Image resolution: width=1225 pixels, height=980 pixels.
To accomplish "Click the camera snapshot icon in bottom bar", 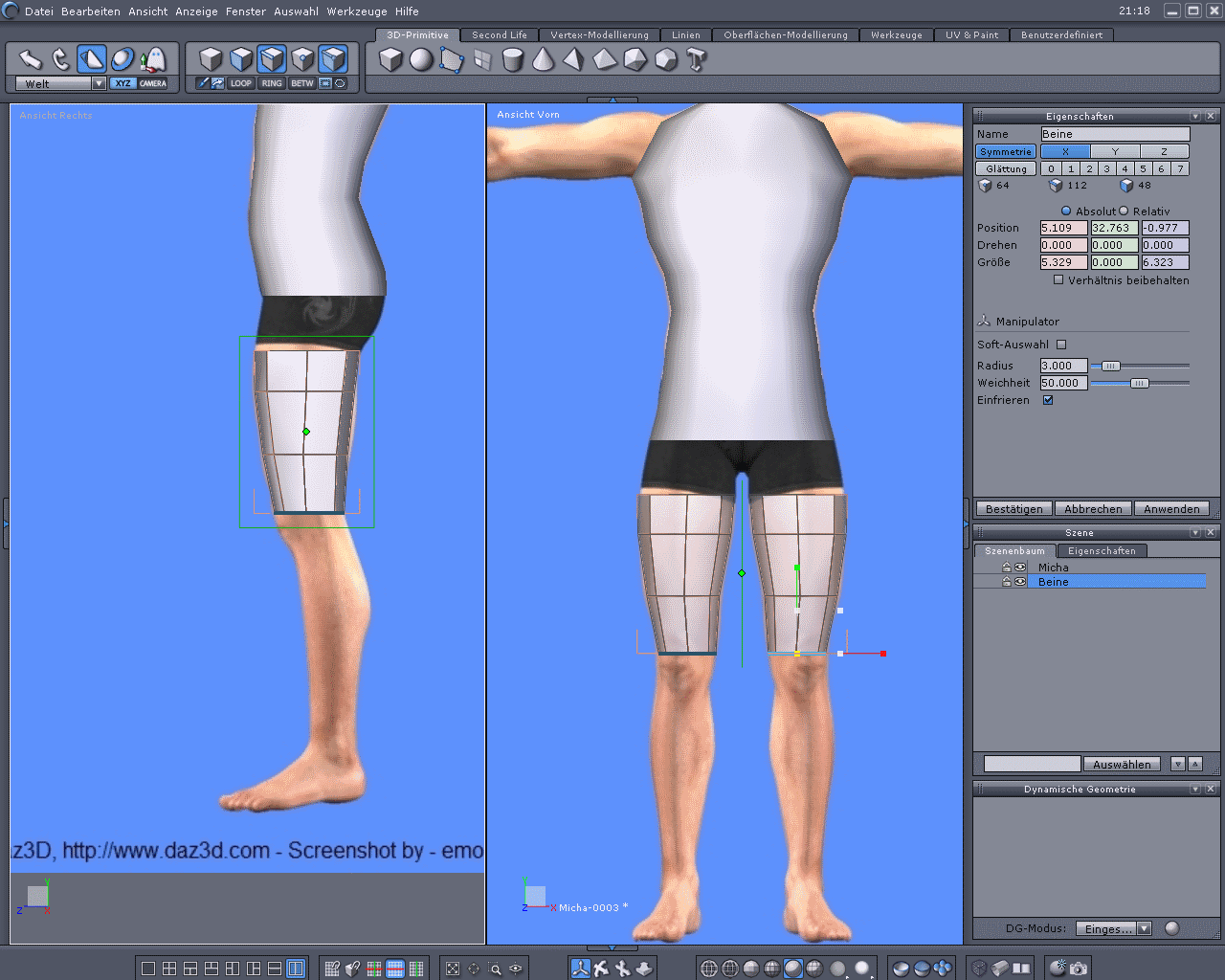I will [x=1079, y=969].
